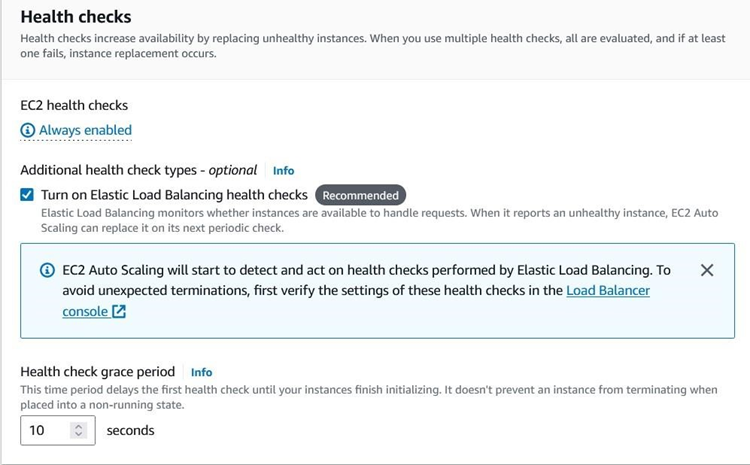Decrease grace period with the down arrow
This screenshot has width=750, height=465.
pos(80,435)
